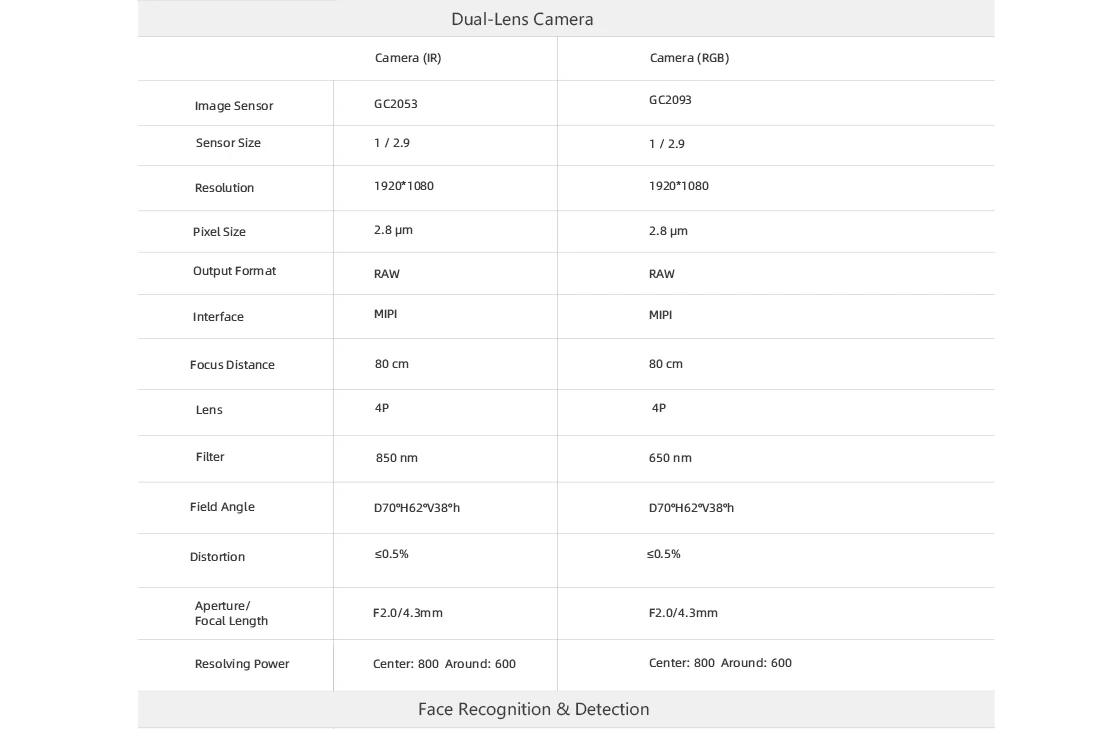Screen dimensions: 1118x729
Task: Select the Pixel Size row label
Action: tap(219, 232)
